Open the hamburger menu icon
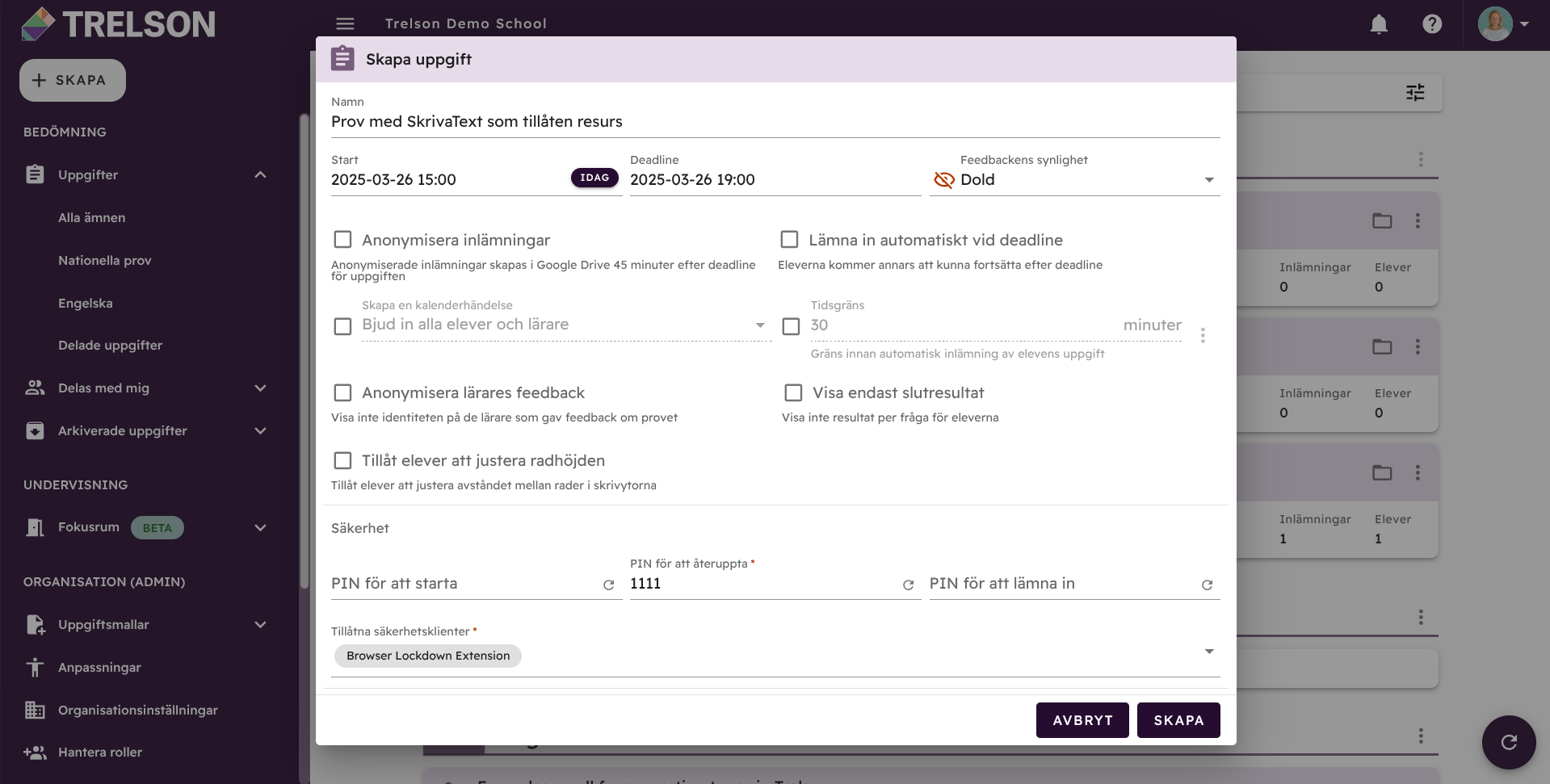The height and width of the screenshot is (784, 1550). pyautogui.click(x=345, y=24)
